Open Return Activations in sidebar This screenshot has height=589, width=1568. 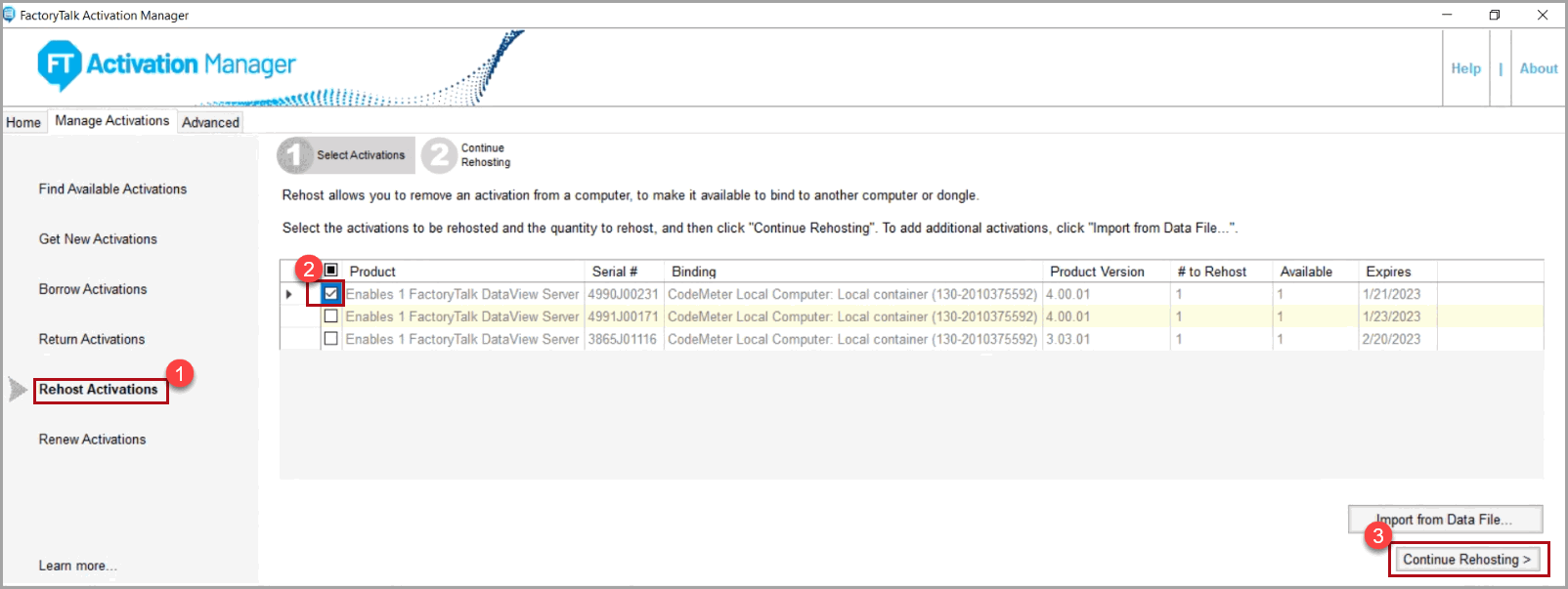92,339
